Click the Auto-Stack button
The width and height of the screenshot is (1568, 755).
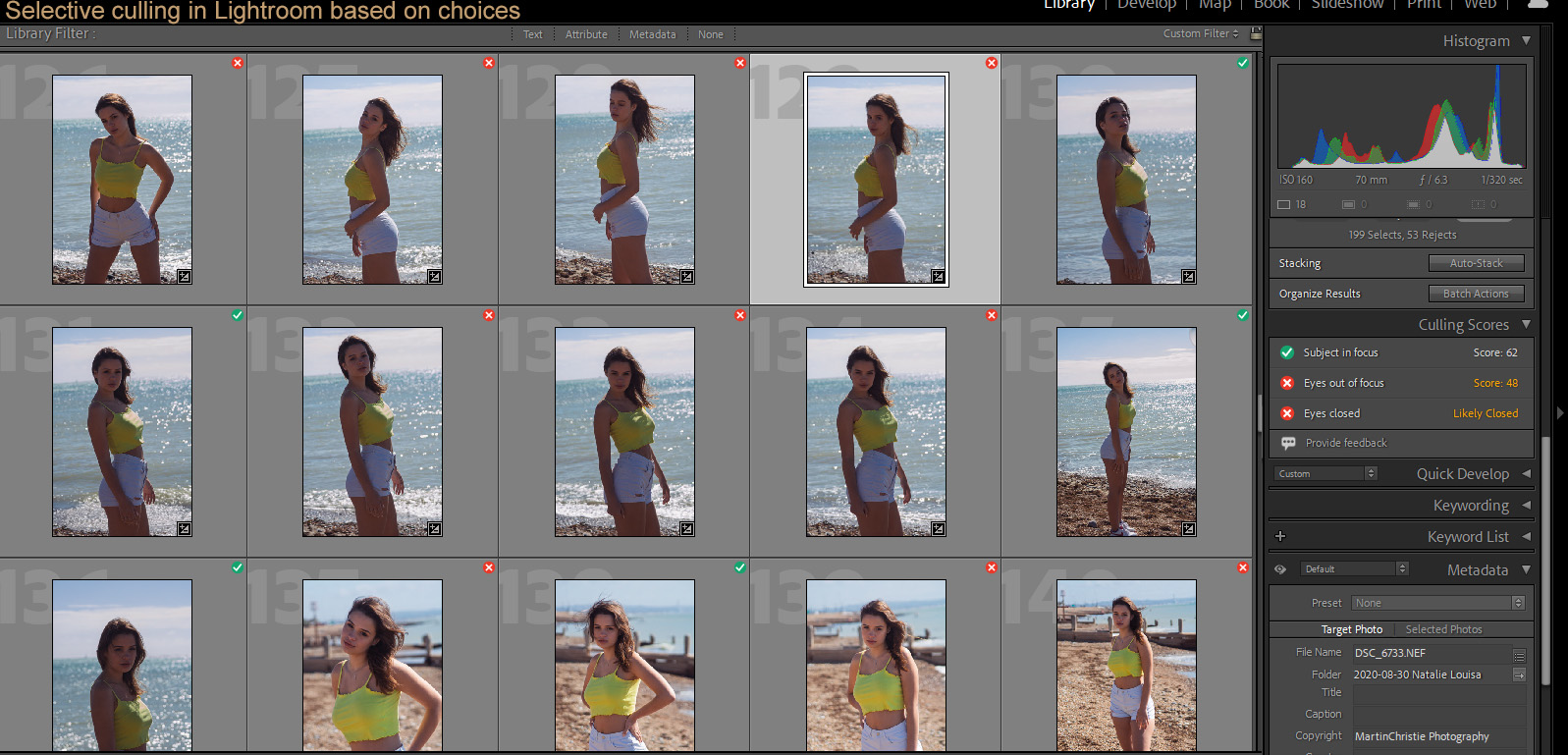pyautogui.click(x=1476, y=263)
